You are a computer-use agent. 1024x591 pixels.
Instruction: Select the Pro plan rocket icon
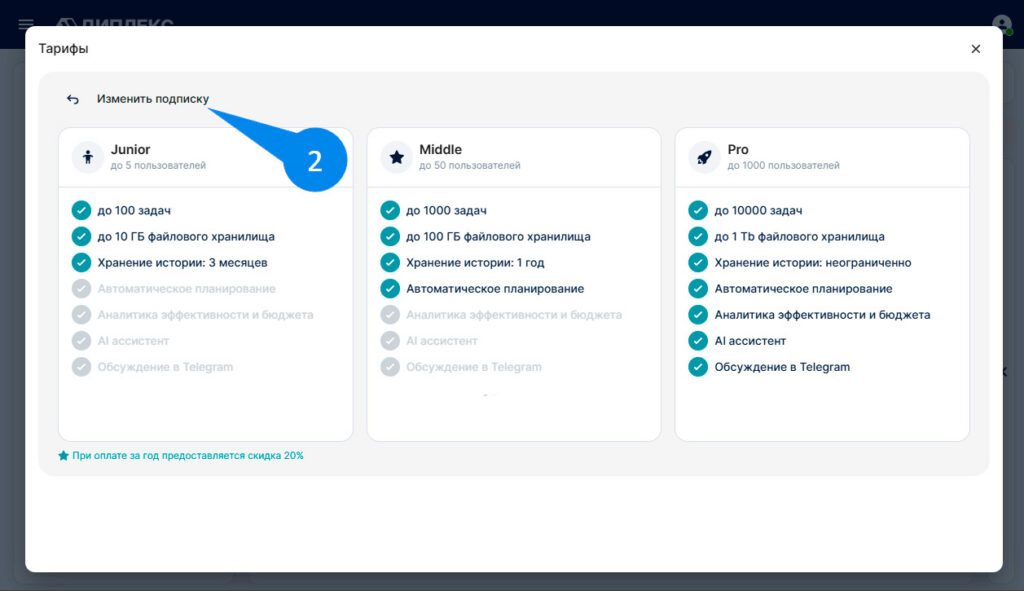(705, 157)
